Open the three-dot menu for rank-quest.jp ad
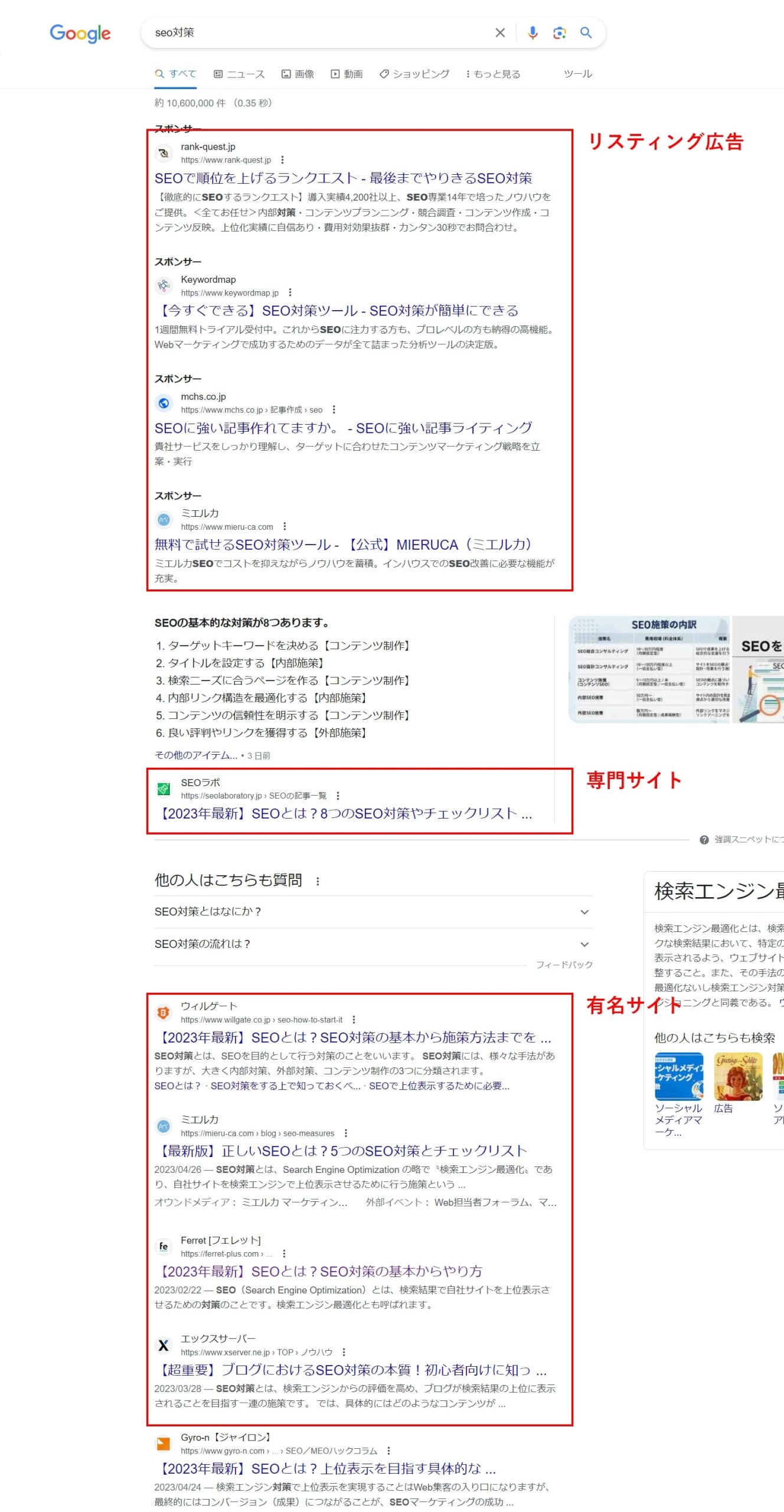 click(x=283, y=160)
